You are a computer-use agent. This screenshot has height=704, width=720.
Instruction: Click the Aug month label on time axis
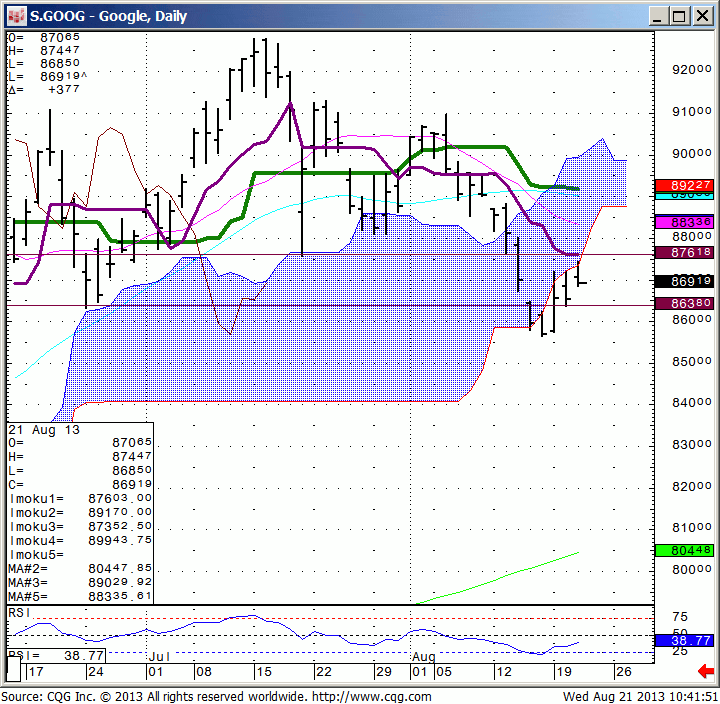tap(423, 657)
